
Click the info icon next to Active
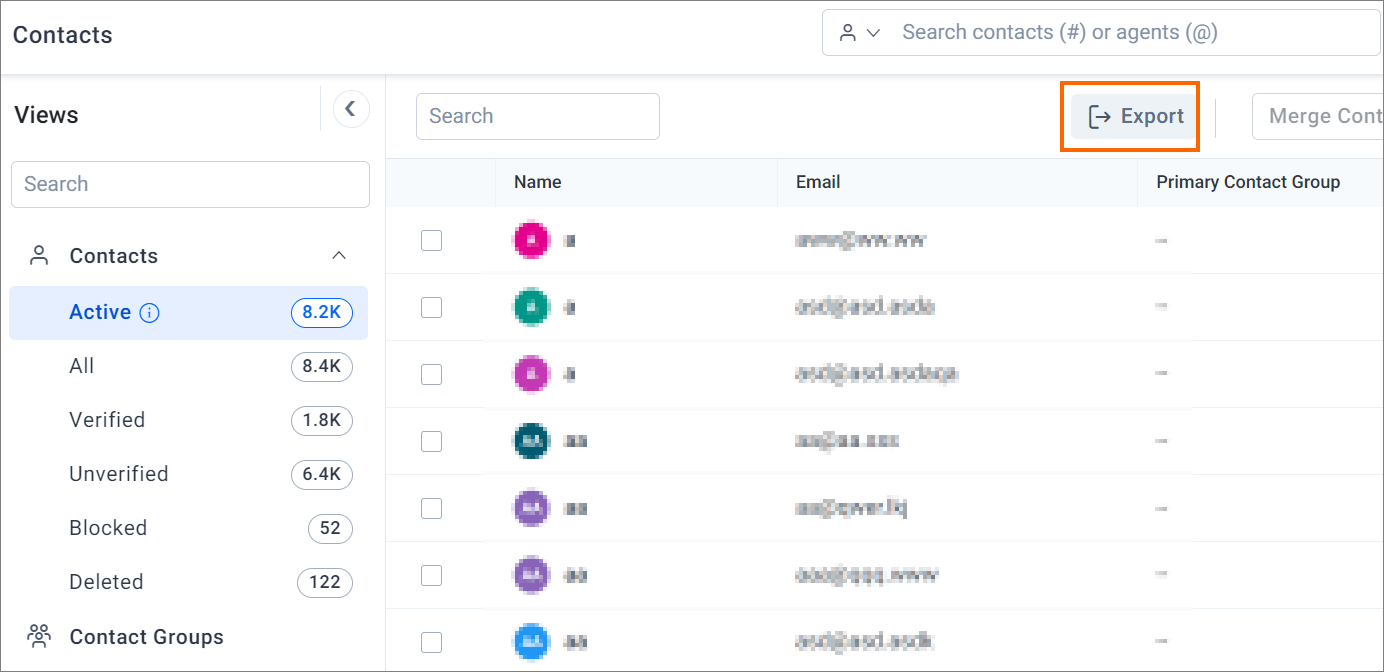(x=150, y=313)
